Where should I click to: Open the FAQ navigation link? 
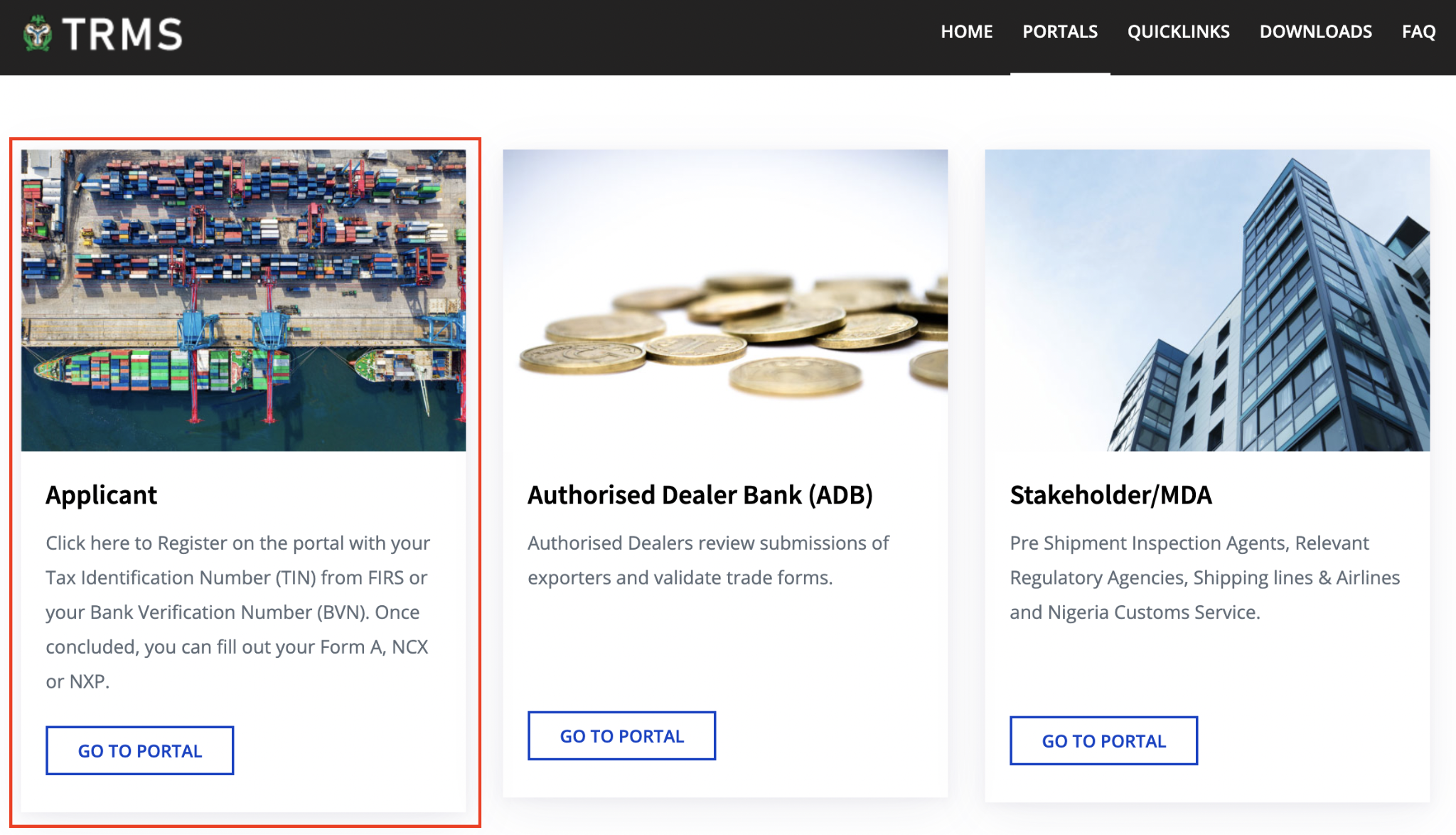pos(1418,32)
